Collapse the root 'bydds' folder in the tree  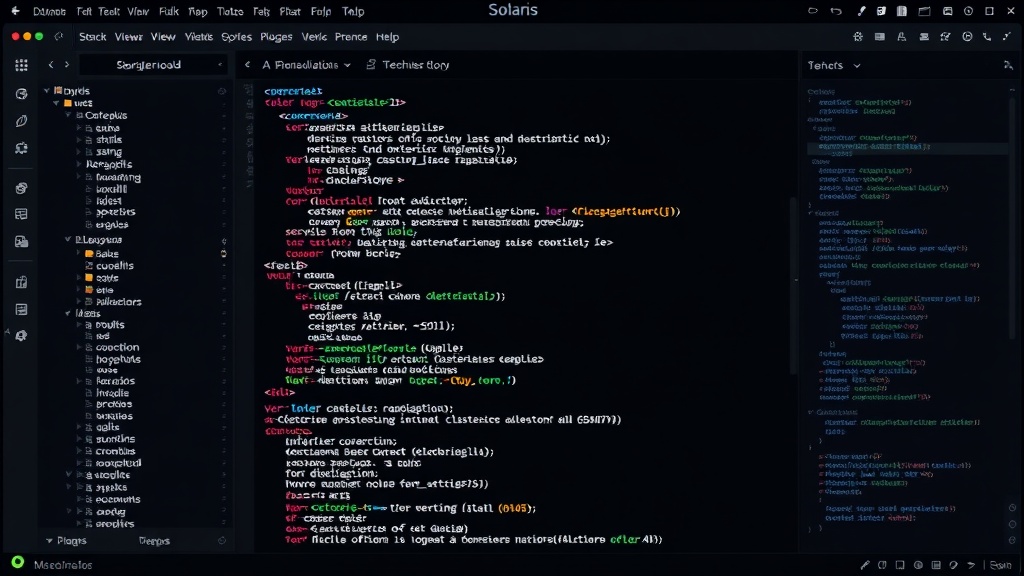point(47,91)
